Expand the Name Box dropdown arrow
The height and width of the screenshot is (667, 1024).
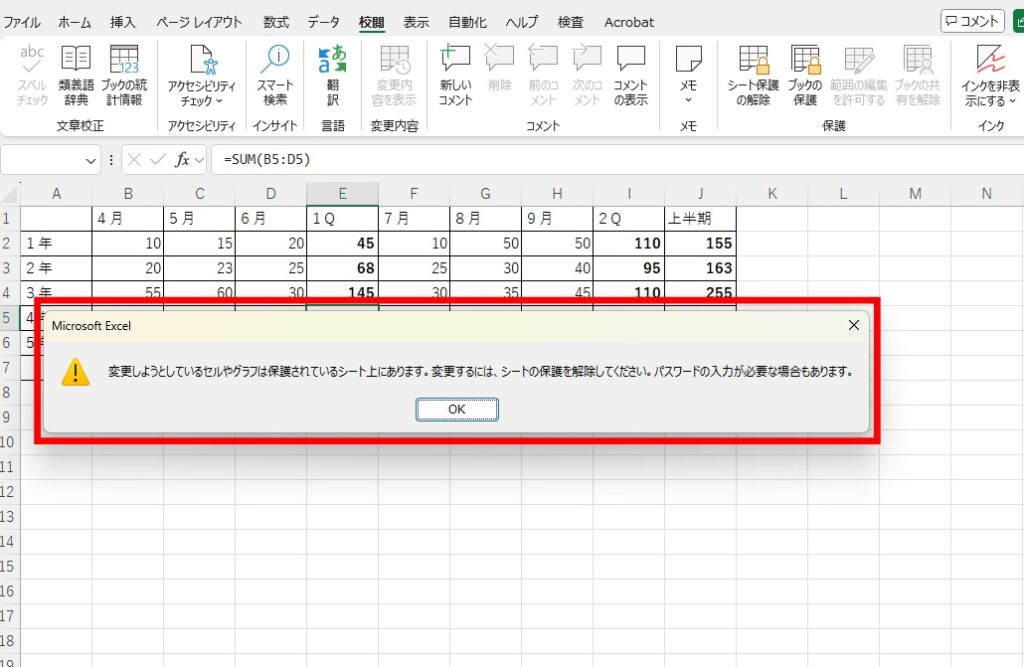pyautogui.click(x=92, y=160)
